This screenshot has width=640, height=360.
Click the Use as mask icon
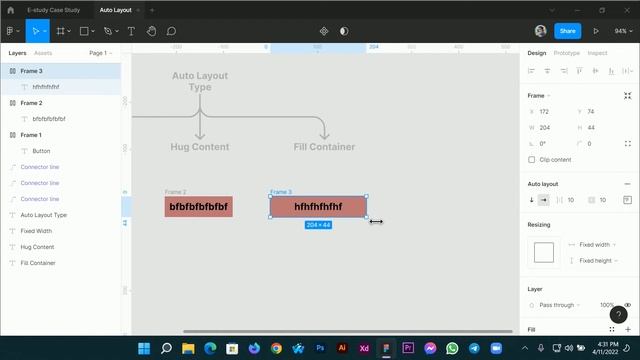coord(344,31)
